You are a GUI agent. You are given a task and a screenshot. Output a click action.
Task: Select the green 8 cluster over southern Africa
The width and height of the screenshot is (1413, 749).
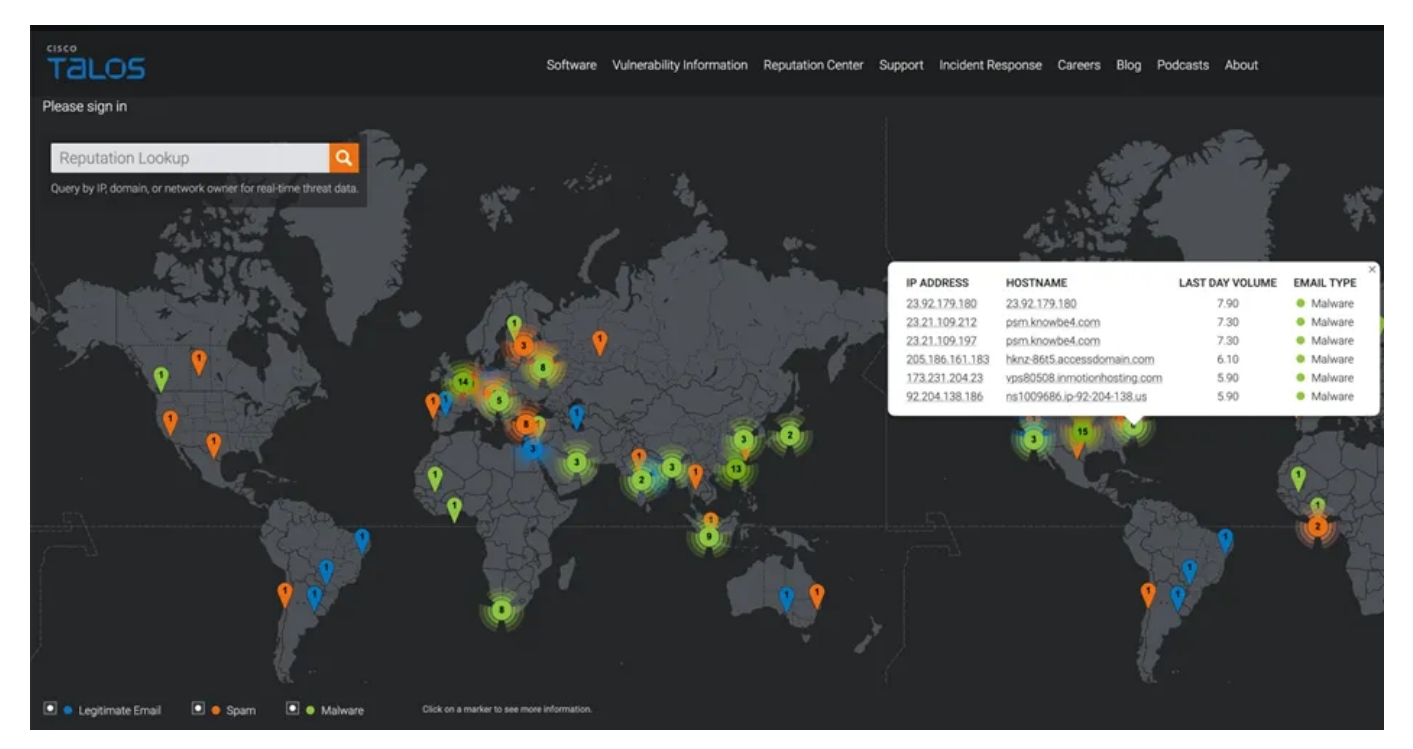coord(501,610)
